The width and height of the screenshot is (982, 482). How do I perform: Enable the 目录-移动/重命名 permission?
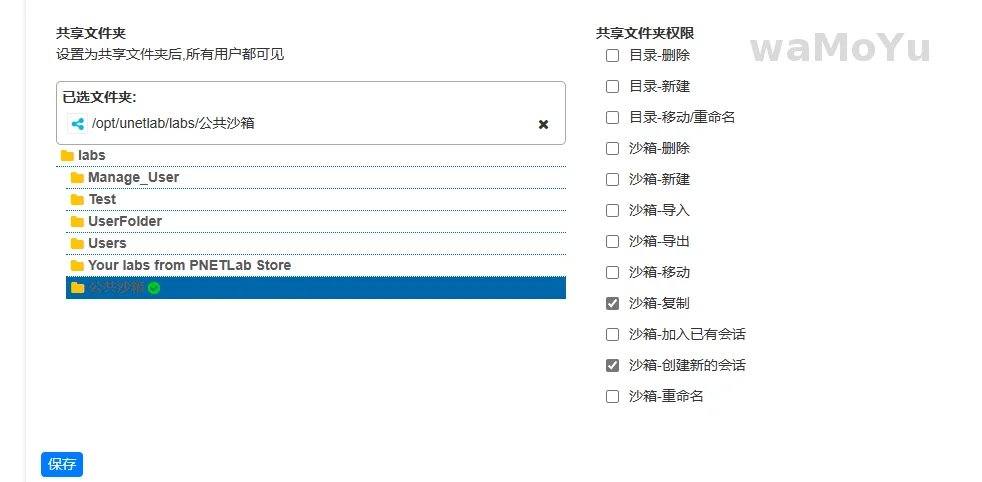click(x=613, y=118)
